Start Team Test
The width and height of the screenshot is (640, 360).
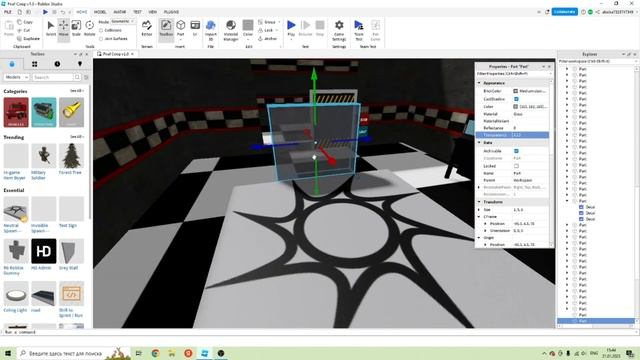click(x=358, y=29)
